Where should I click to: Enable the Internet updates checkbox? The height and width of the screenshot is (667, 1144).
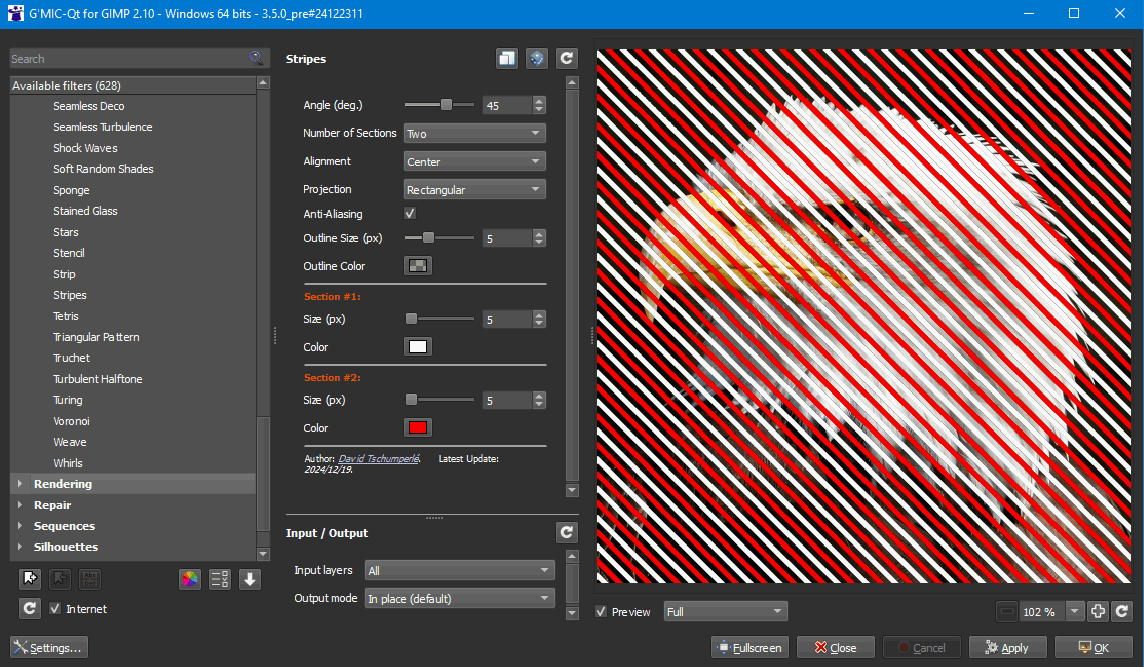tap(55, 609)
